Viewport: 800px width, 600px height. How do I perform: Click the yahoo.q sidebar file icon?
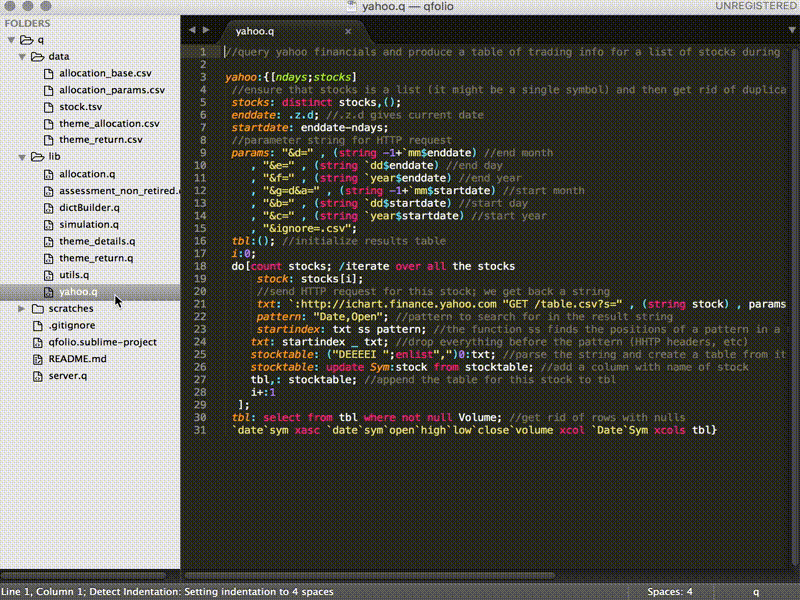coord(48,292)
